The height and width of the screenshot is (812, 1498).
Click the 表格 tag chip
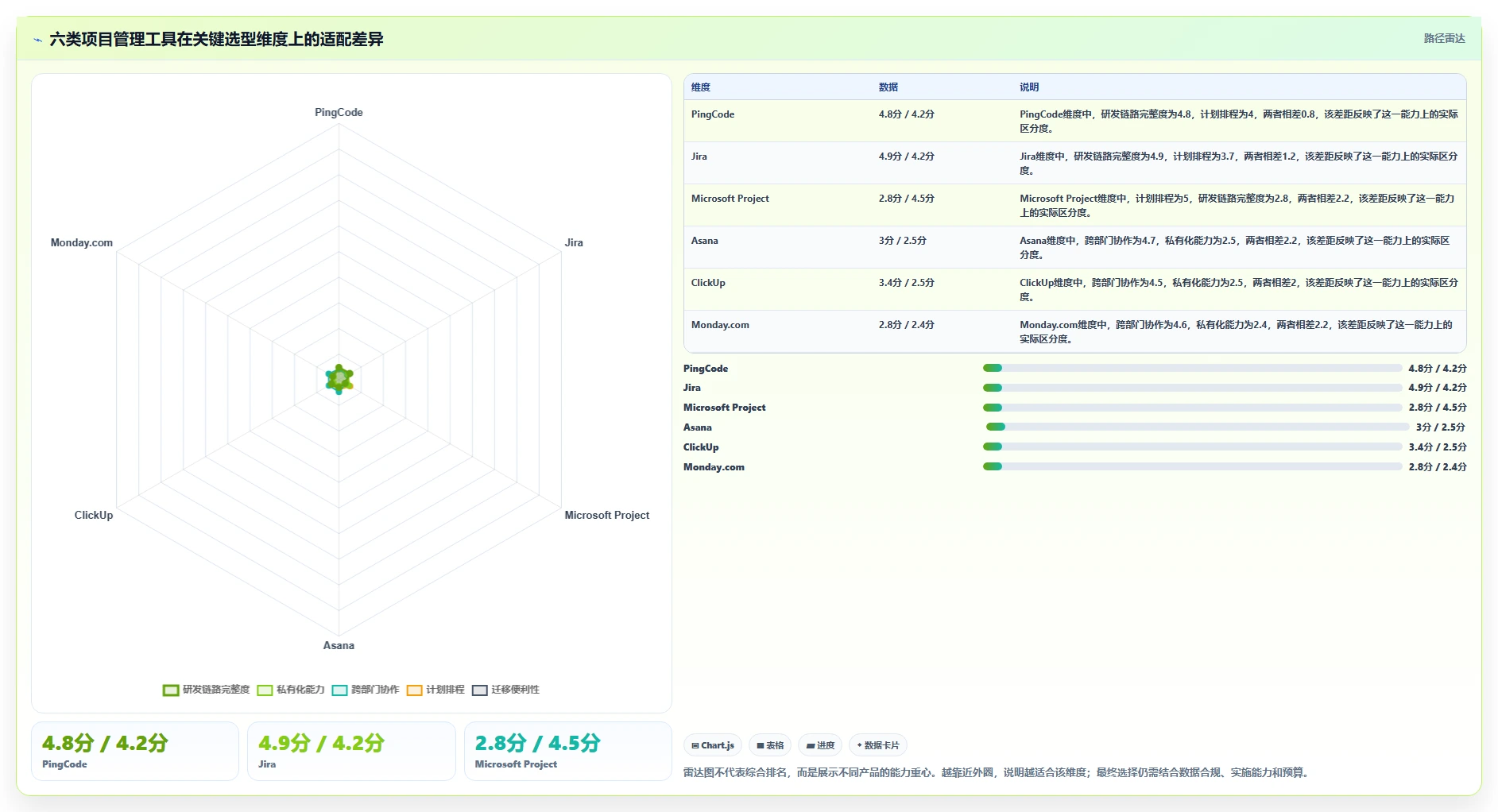[x=770, y=745]
